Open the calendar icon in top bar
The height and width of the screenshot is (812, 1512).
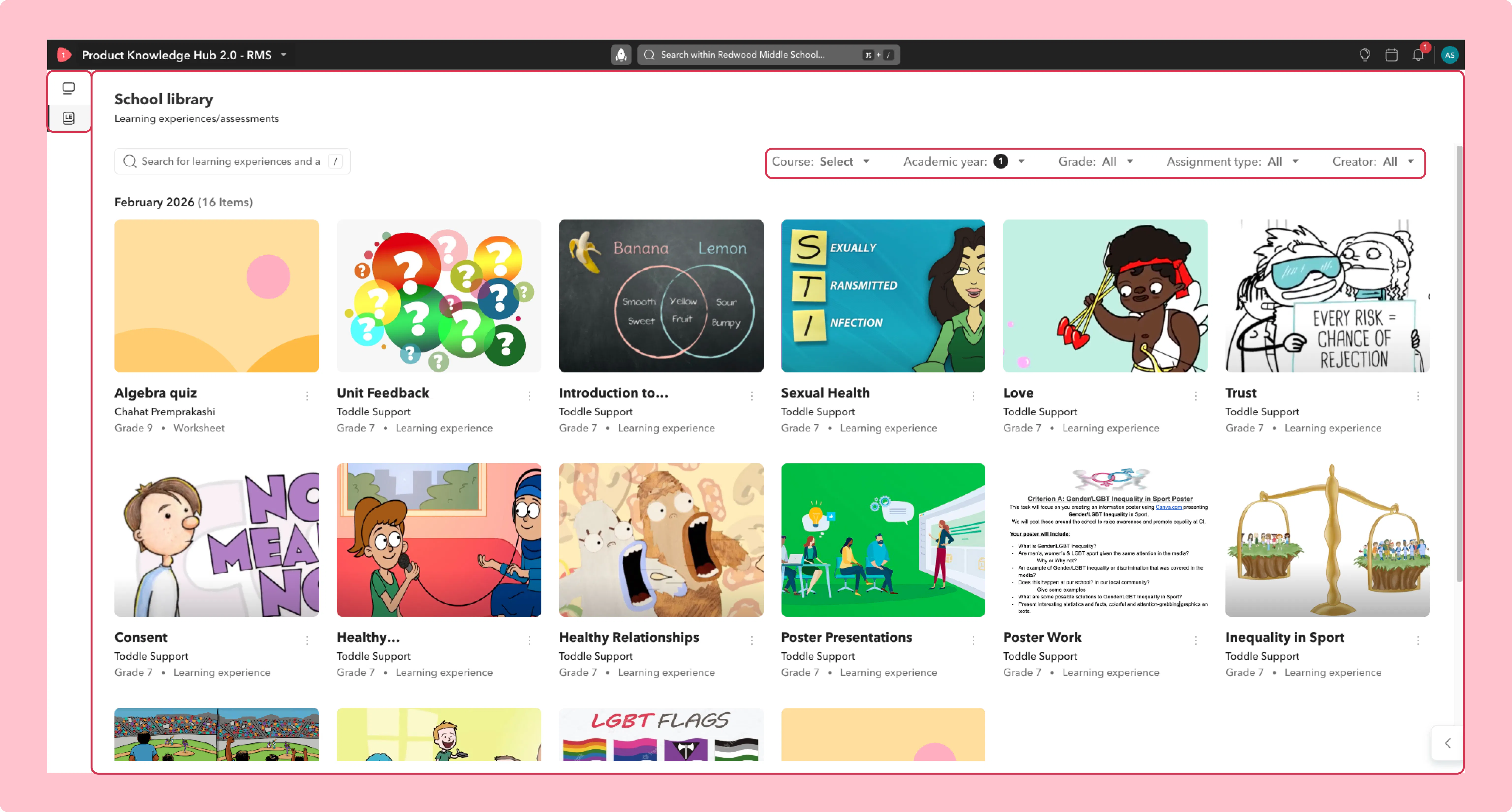[1391, 55]
